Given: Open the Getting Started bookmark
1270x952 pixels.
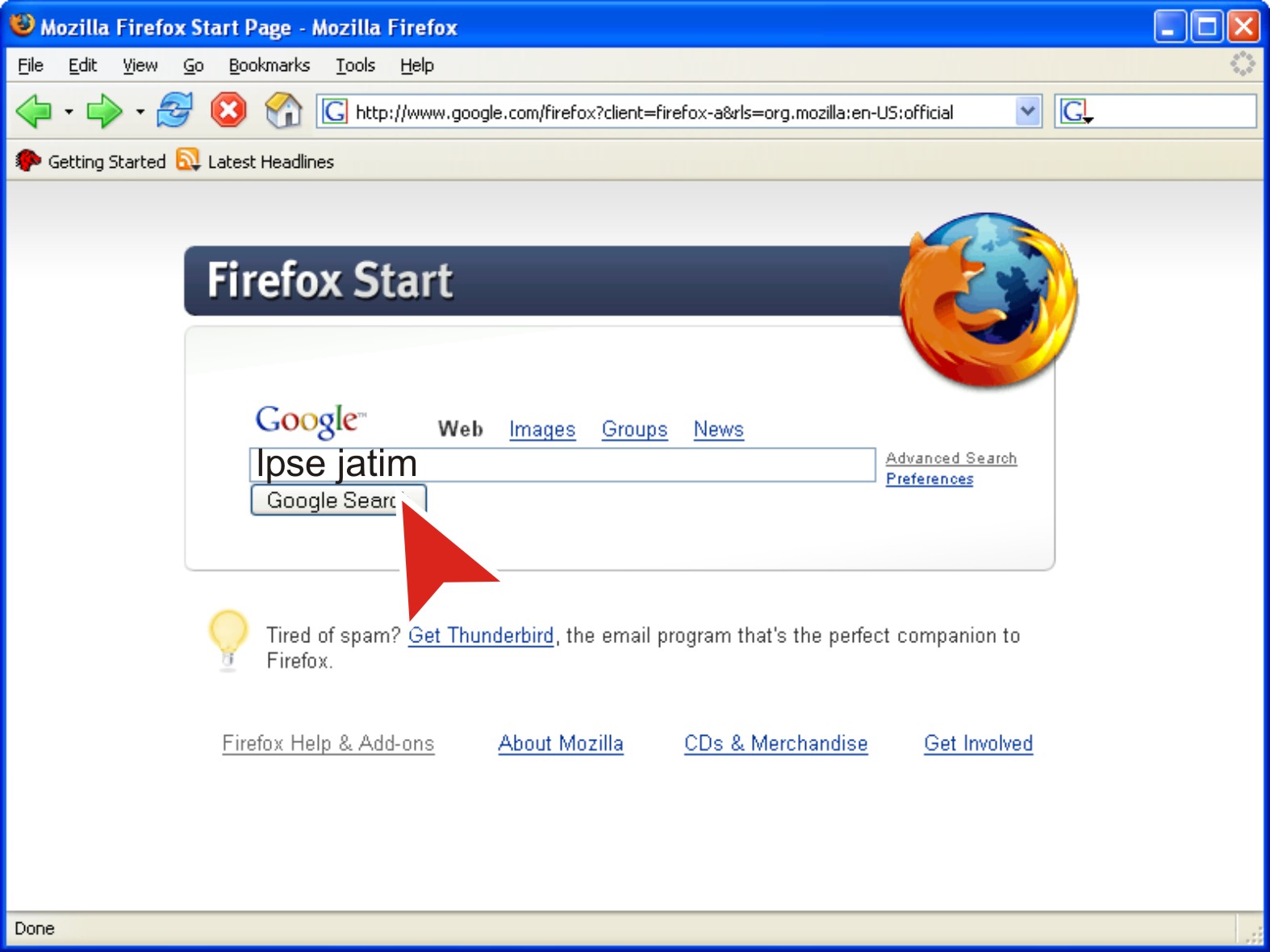Looking at the screenshot, I should pyautogui.click(x=90, y=161).
